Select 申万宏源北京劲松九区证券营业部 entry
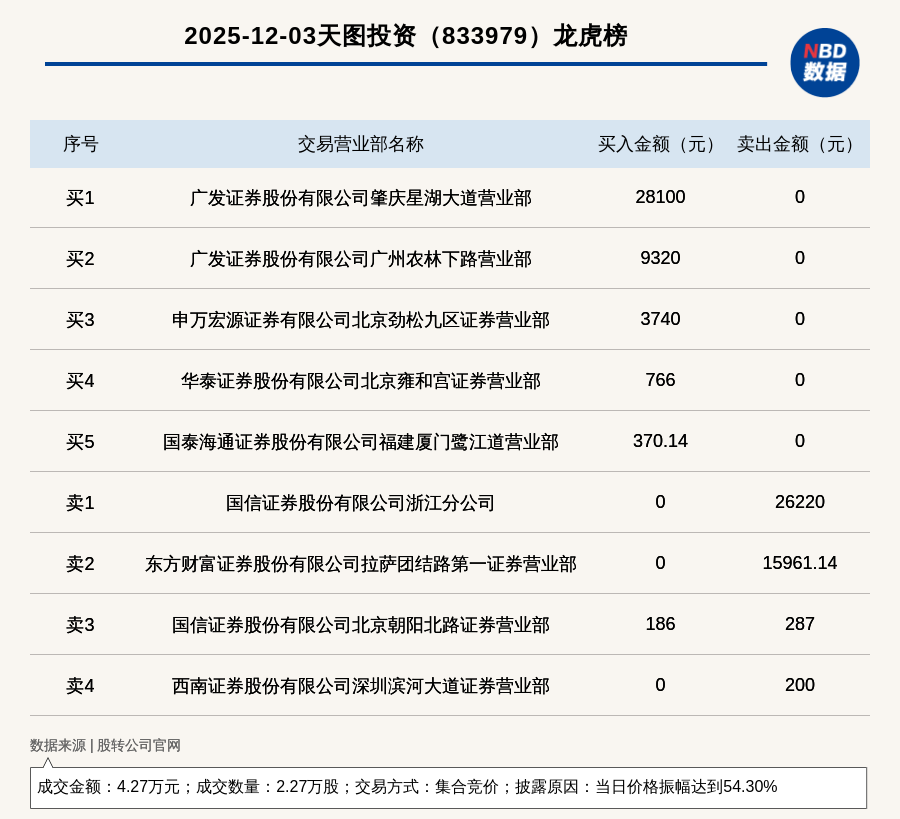The width and height of the screenshot is (900, 819). (x=360, y=320)
